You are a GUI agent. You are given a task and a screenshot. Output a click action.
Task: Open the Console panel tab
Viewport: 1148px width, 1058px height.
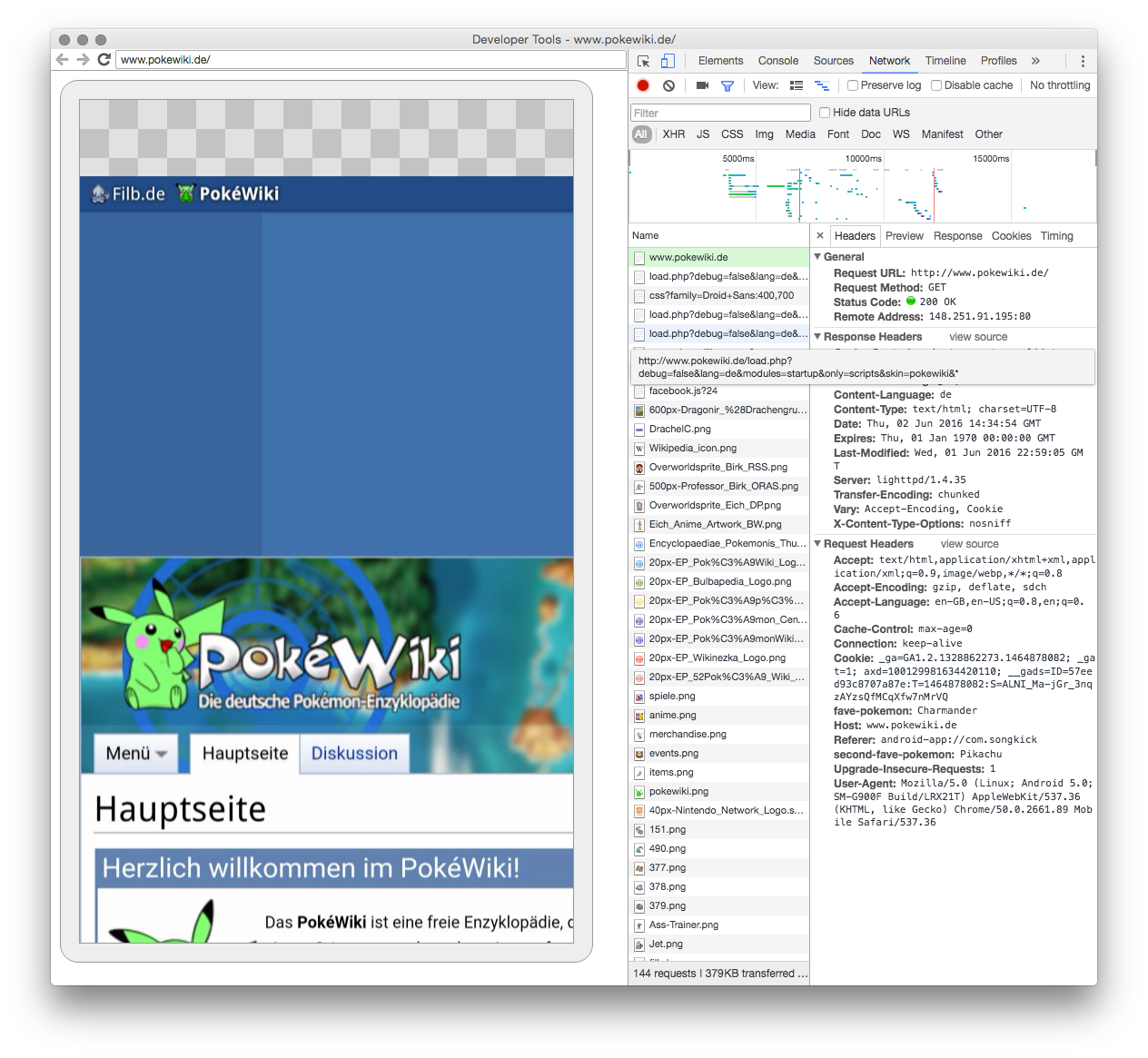pyautogui.click(x=778, y=61)
